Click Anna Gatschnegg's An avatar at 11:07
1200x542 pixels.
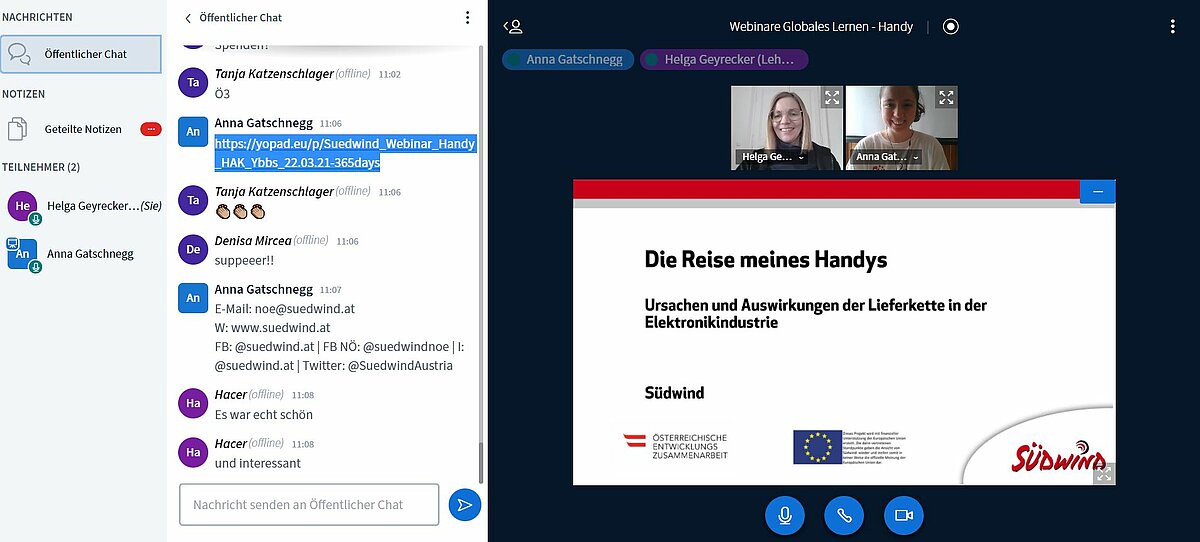click(x=193, y=298)
